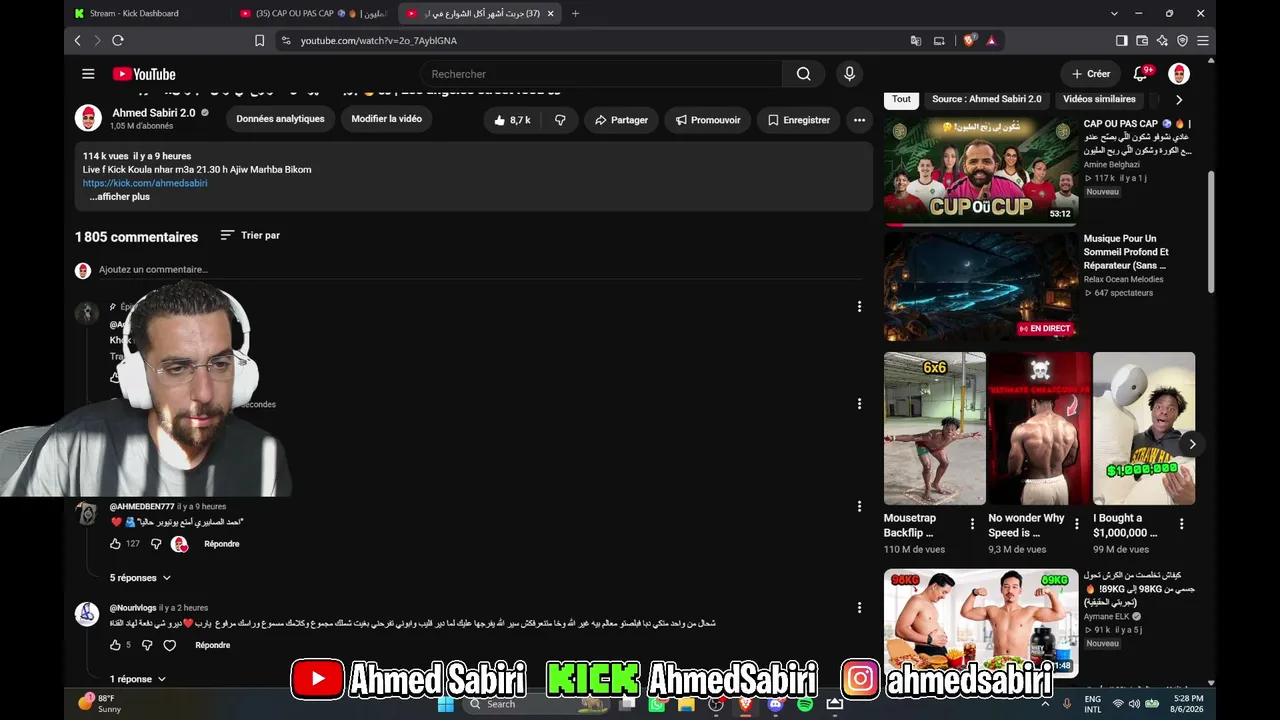The height and width of the screenshot is (720, 1280).
Task: Select Source : Ahmed Sabiri 2.0 chip
Action: 987,99
